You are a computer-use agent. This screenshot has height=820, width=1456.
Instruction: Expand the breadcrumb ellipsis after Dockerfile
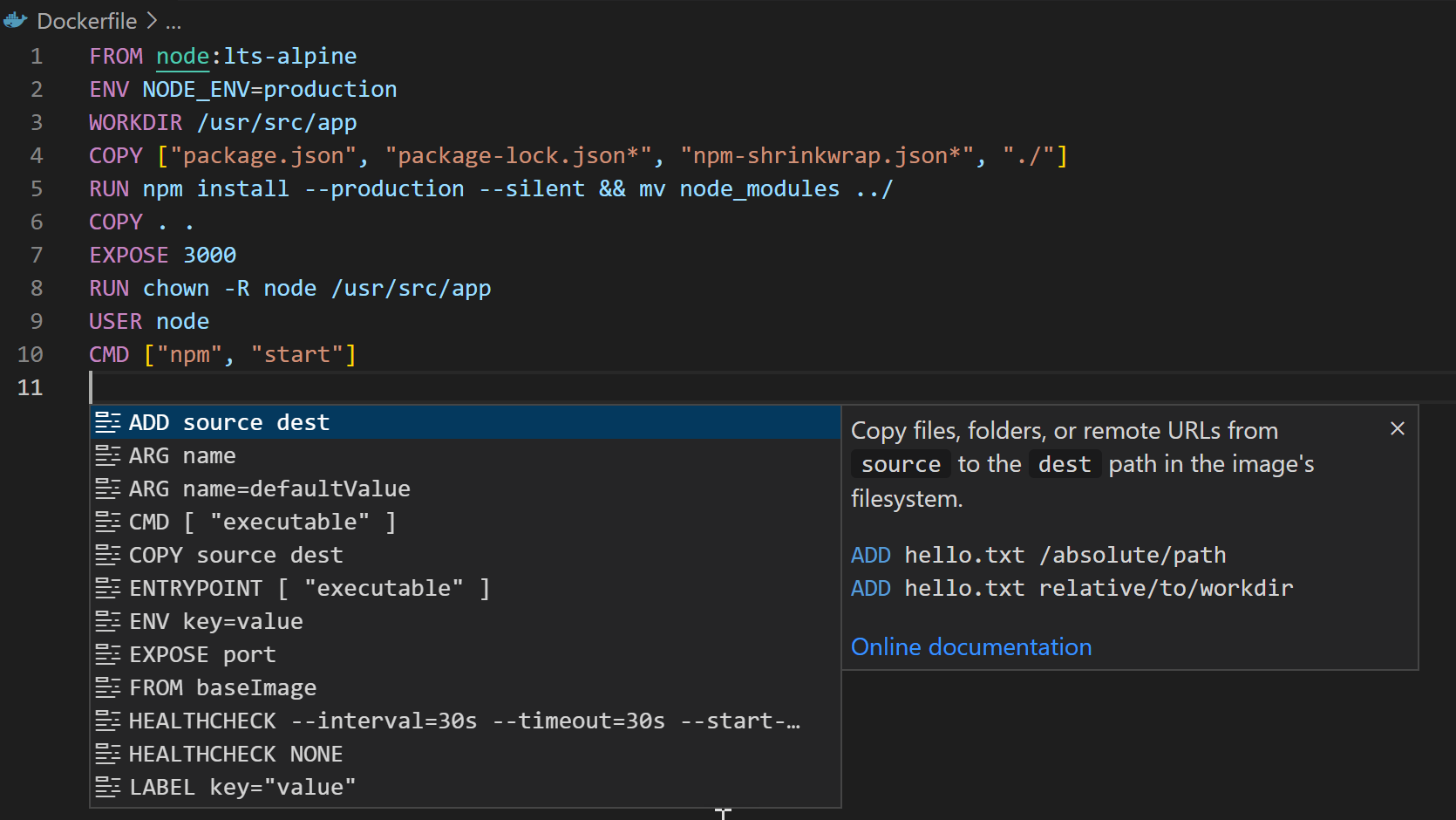pyautogui.click(x=173, y=21)
